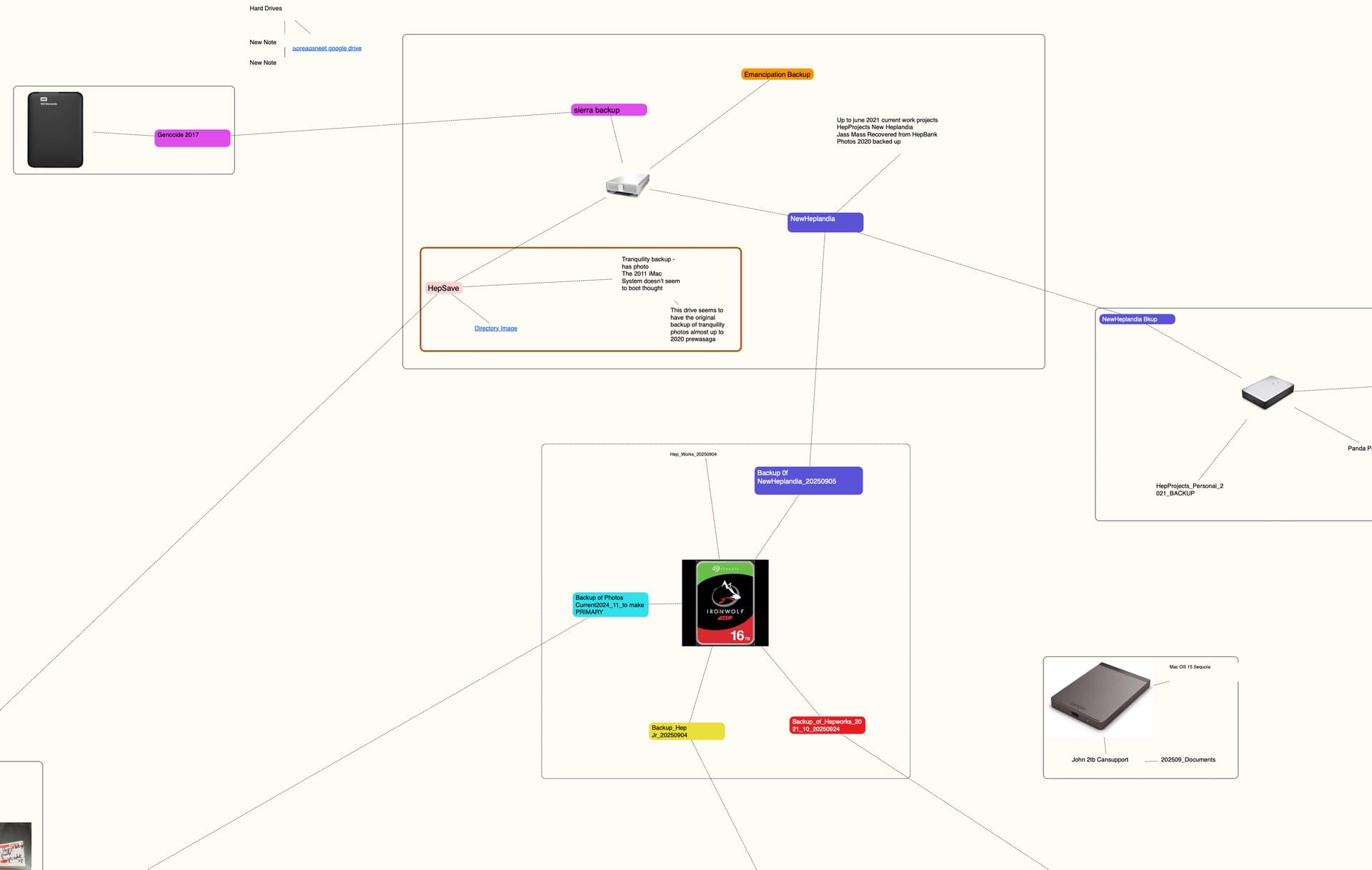Click the pink HepSave note
The width and height of the screenshot is (1372, 870).
click(x=443, y=289)
